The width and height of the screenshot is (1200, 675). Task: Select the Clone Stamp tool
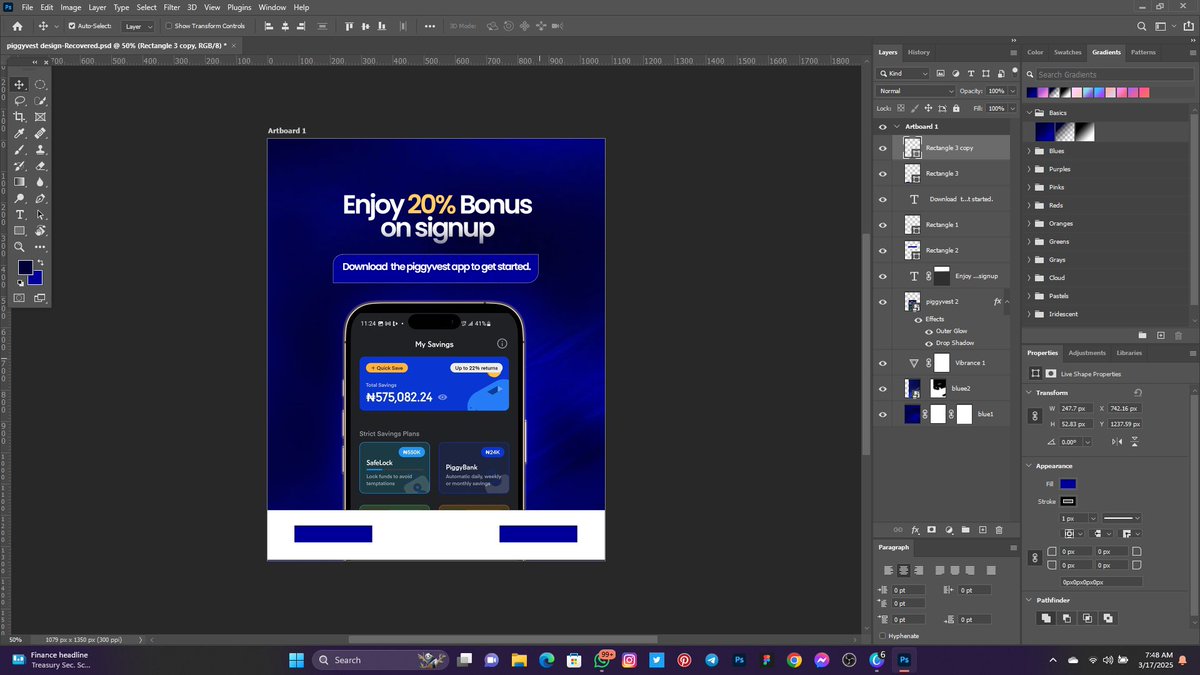[40, 150]
